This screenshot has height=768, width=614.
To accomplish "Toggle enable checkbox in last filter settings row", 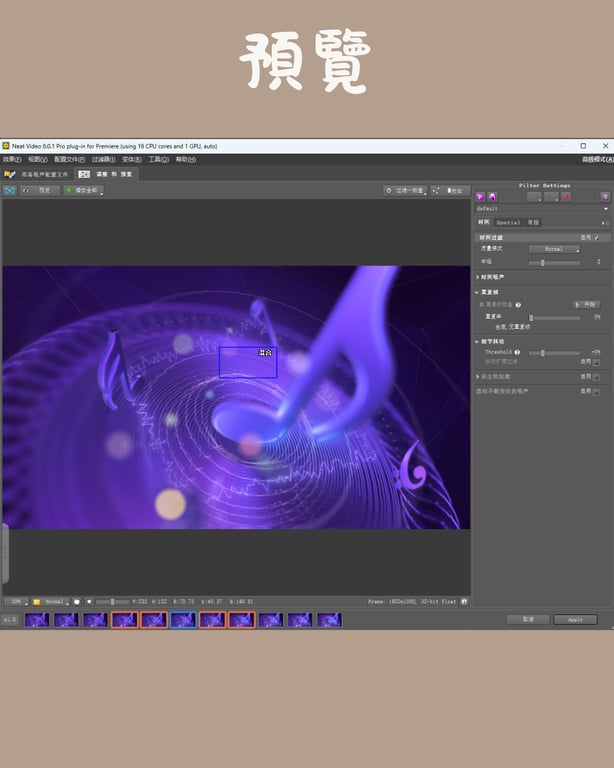I will [596, 392].
